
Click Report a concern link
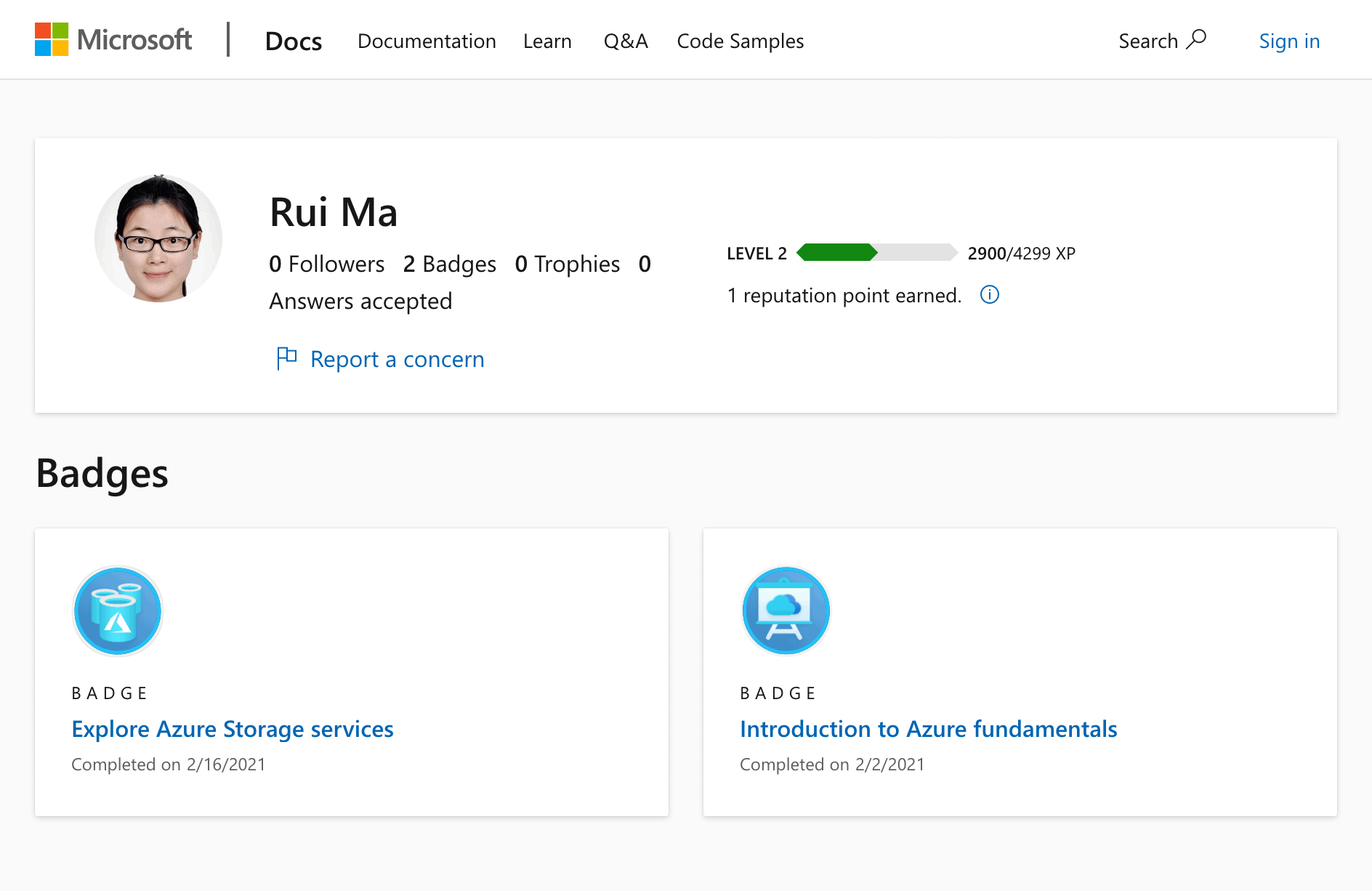[x=397, y=359]
